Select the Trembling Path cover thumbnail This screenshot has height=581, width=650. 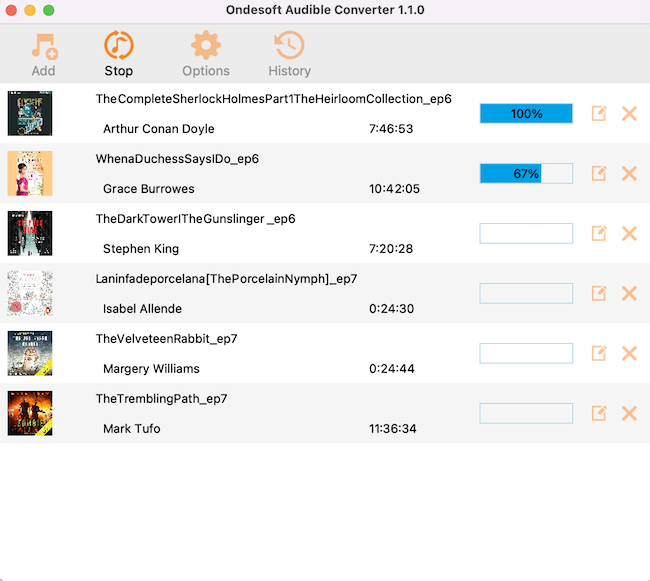click(x=30, y=413)
